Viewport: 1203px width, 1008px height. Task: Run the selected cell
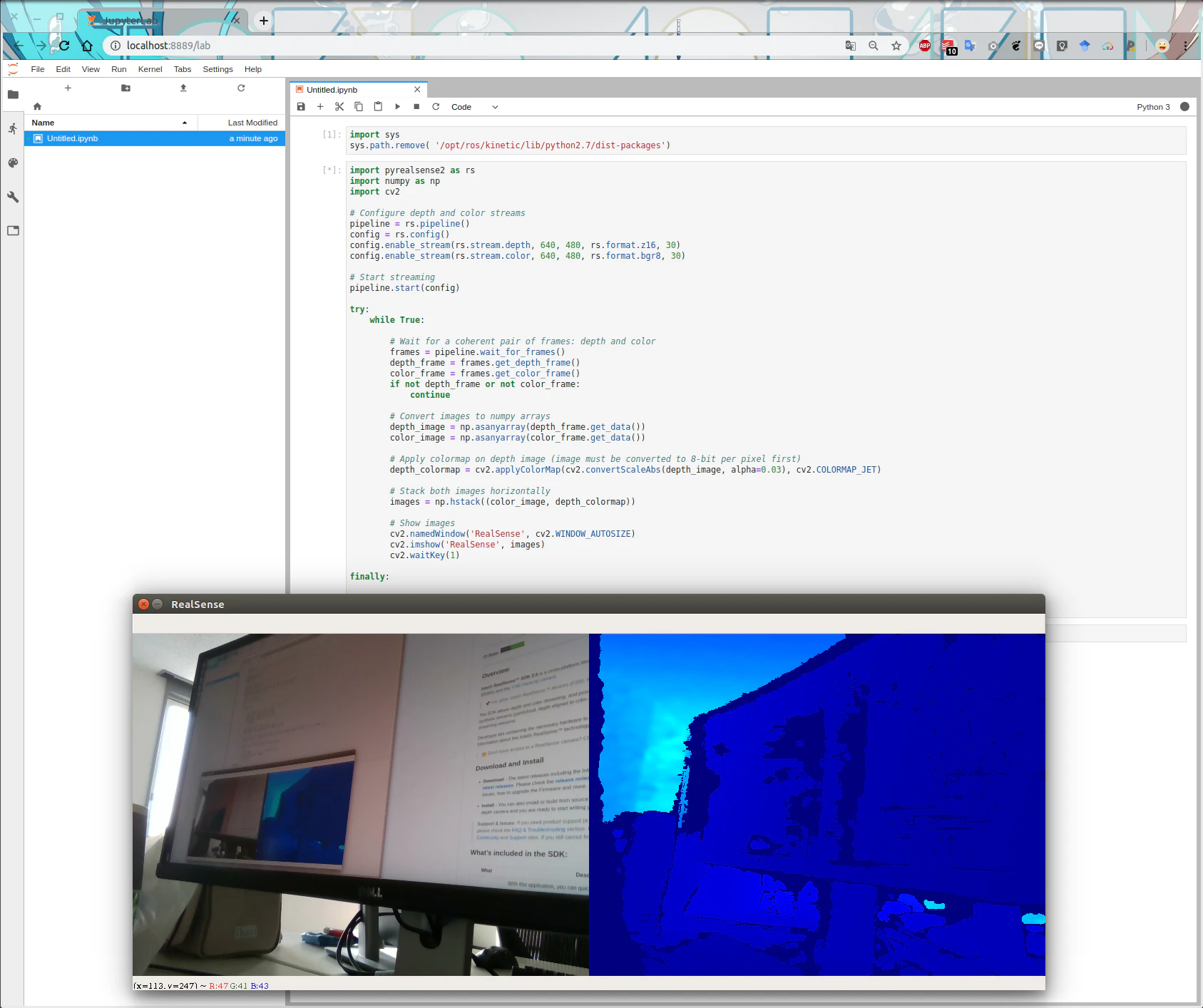click(397, 107)
